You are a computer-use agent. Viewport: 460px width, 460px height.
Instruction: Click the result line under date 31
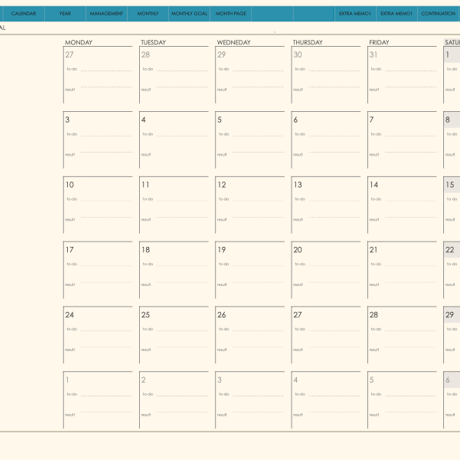click(x=410, y=87)
